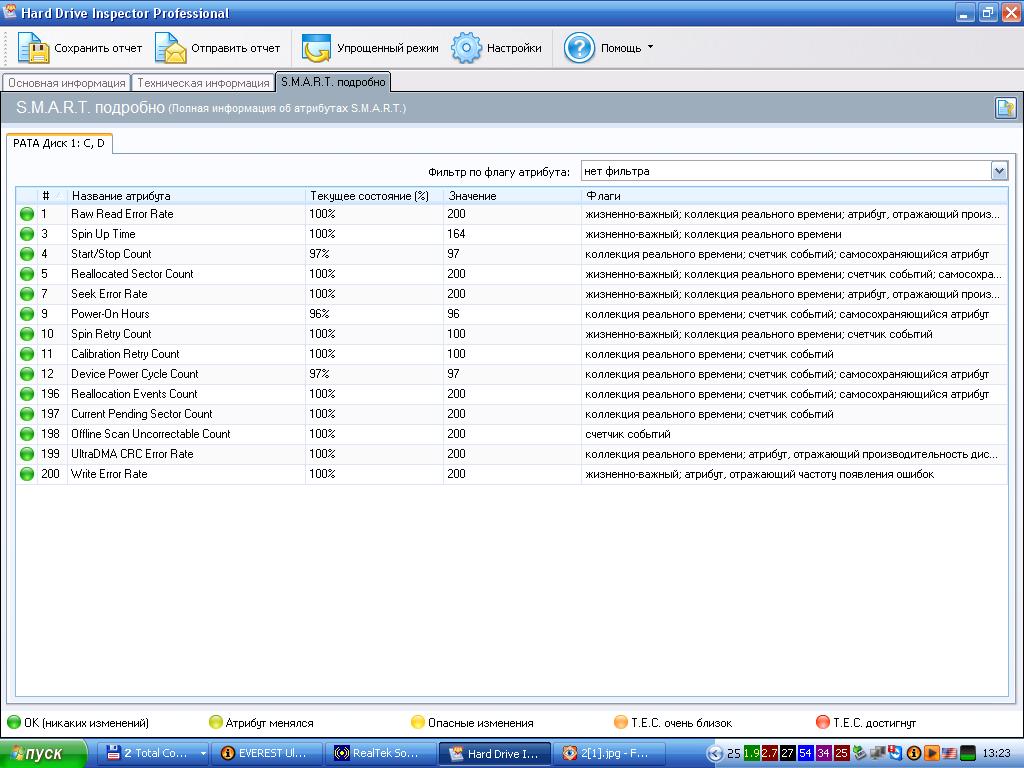The image size is (1024, 768).
Task: Click the Save report floppy icon
Action: click(x=33, y=48)
